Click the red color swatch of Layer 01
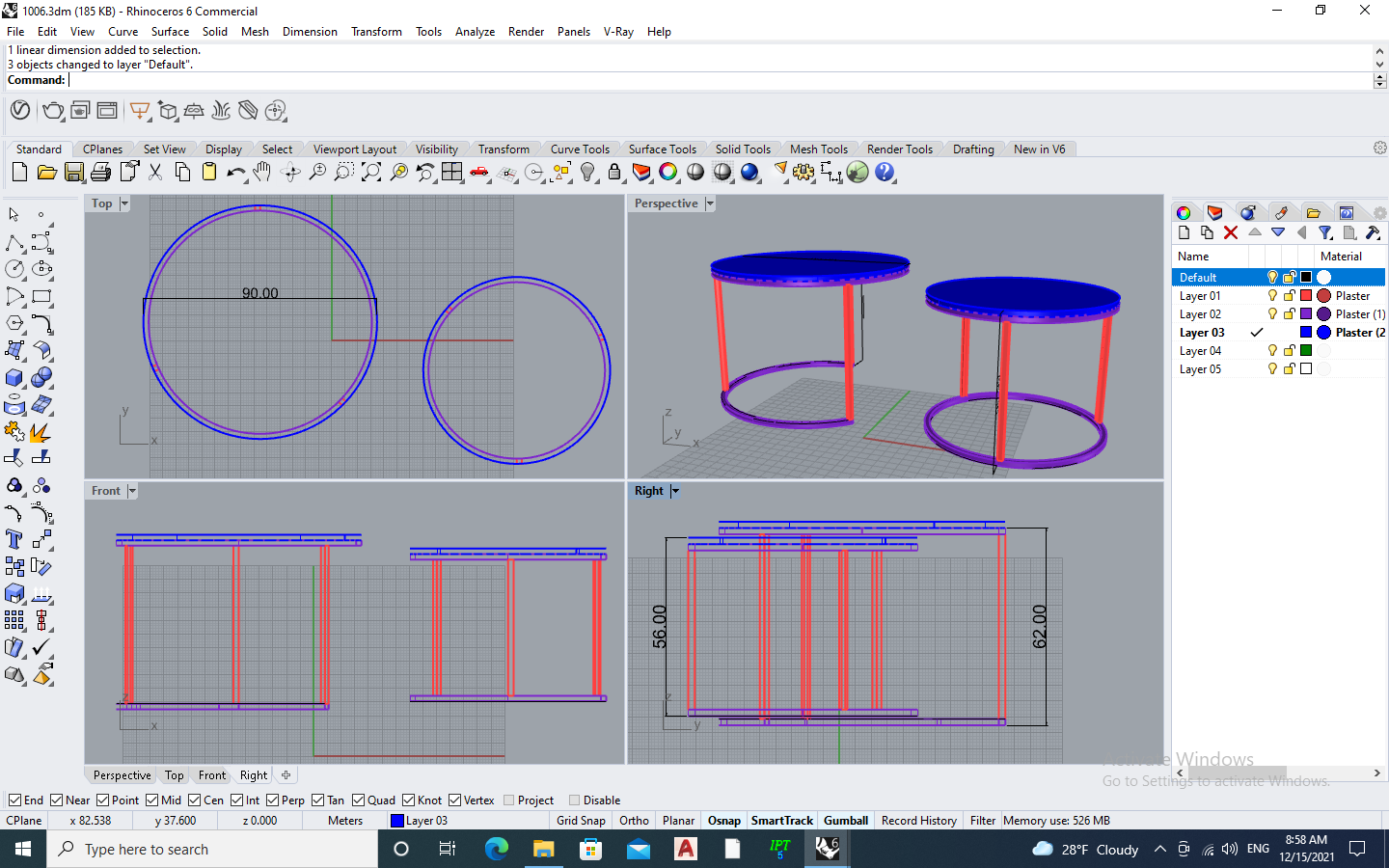The height and width of the screenshot is (868, 1389). [1306, 296]
